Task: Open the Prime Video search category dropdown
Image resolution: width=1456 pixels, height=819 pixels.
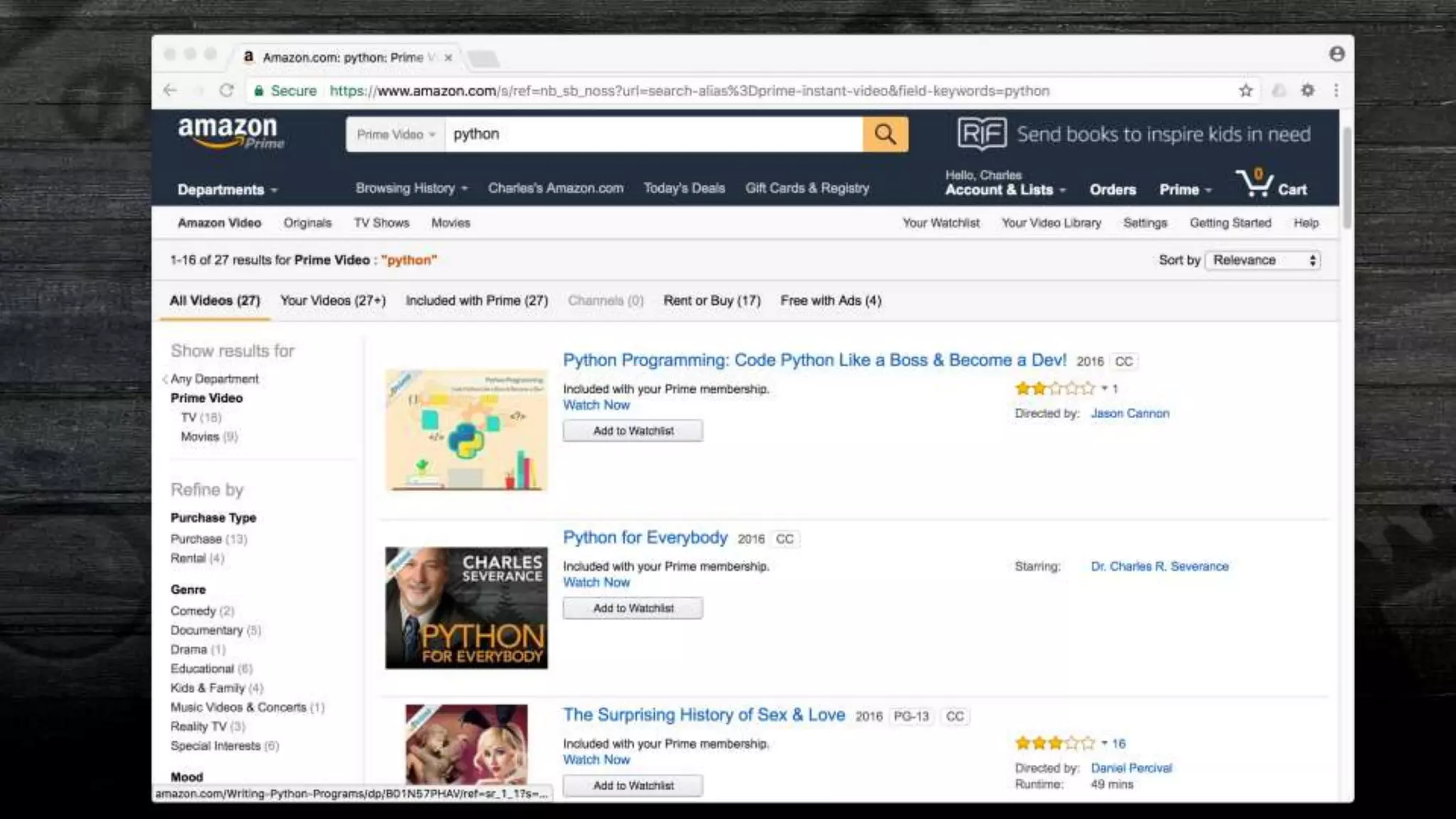Action: pyautogui.click(x=395, y=134)
